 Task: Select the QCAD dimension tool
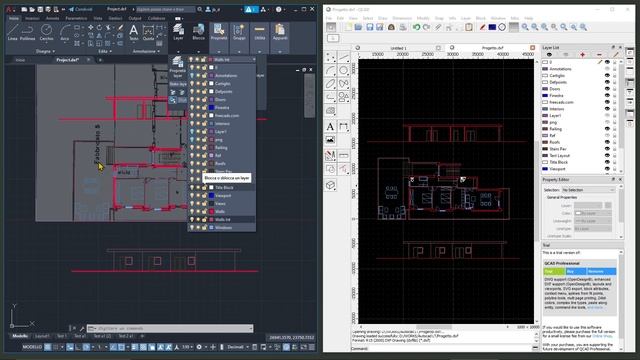(x=343, y=127)
